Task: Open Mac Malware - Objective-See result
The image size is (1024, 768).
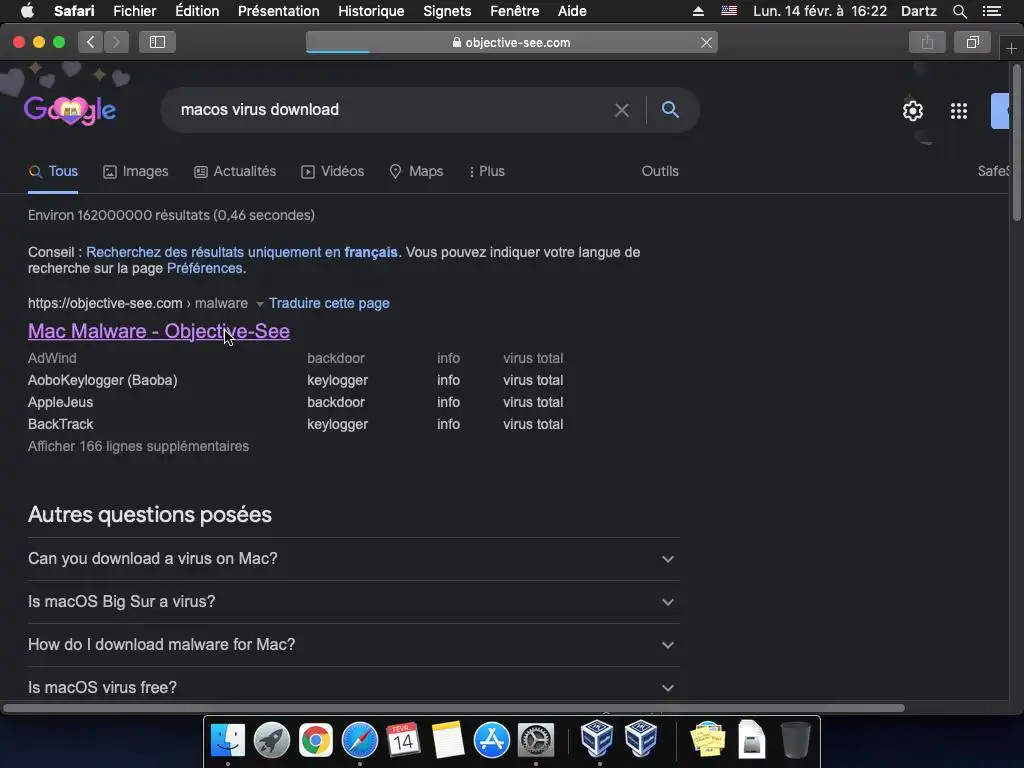Action: (x=159, y=331)
